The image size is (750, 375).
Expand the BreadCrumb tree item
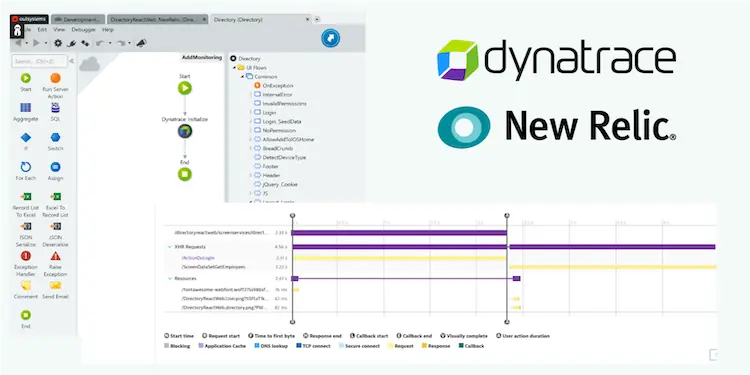[x=250, y=148]
